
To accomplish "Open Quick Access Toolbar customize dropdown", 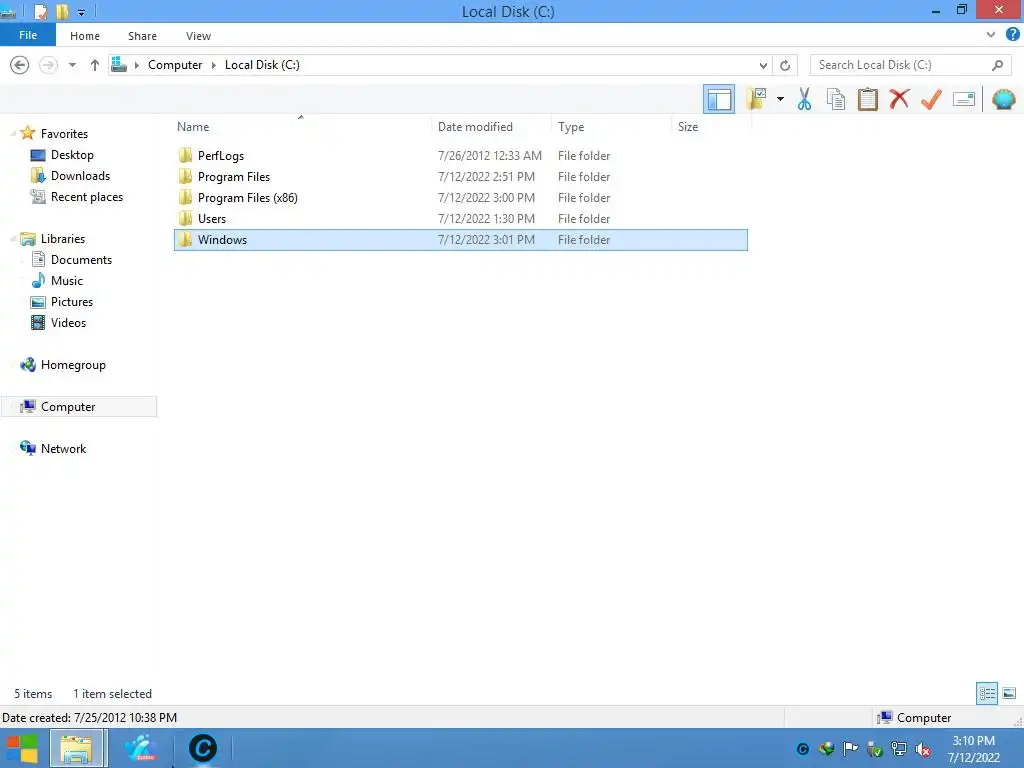I will pos(82,12).
